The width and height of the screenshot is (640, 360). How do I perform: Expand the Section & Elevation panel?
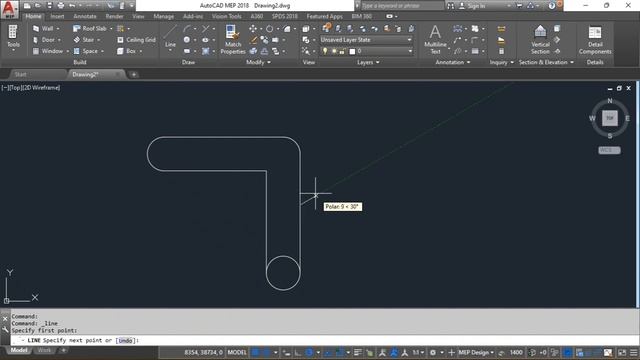(546, 62)
